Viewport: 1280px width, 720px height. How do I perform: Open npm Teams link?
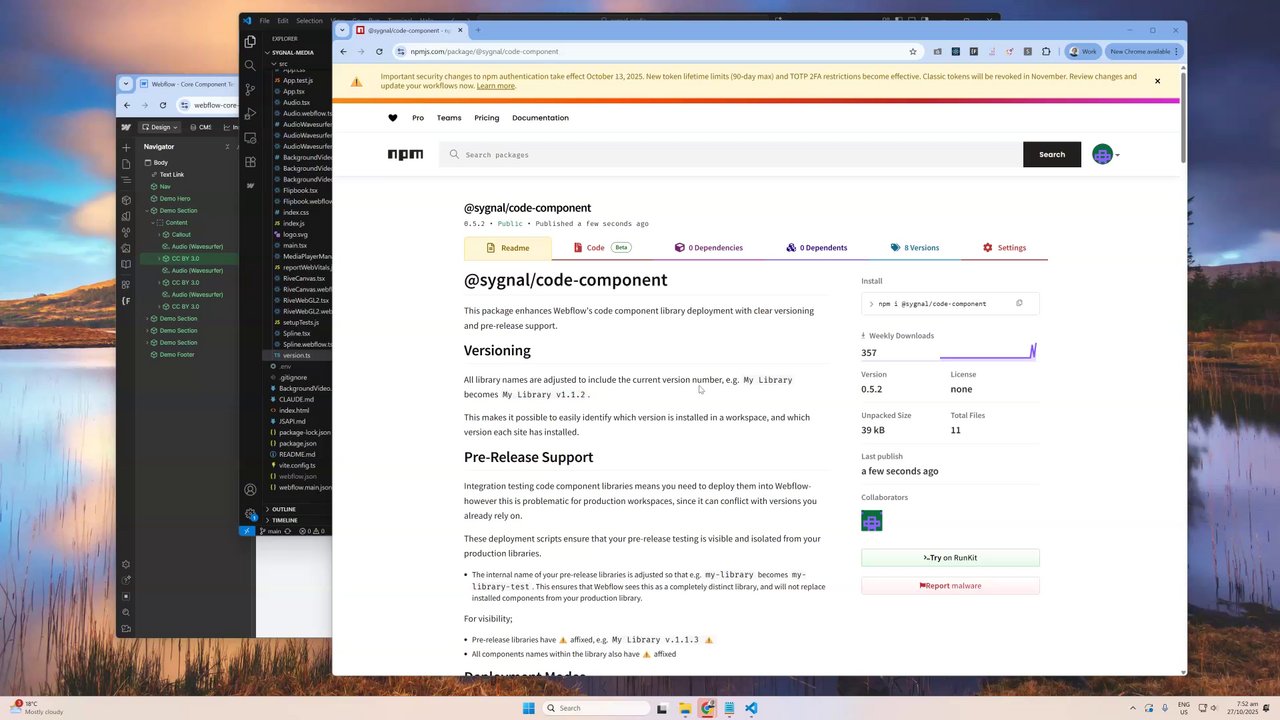[449, 118]
